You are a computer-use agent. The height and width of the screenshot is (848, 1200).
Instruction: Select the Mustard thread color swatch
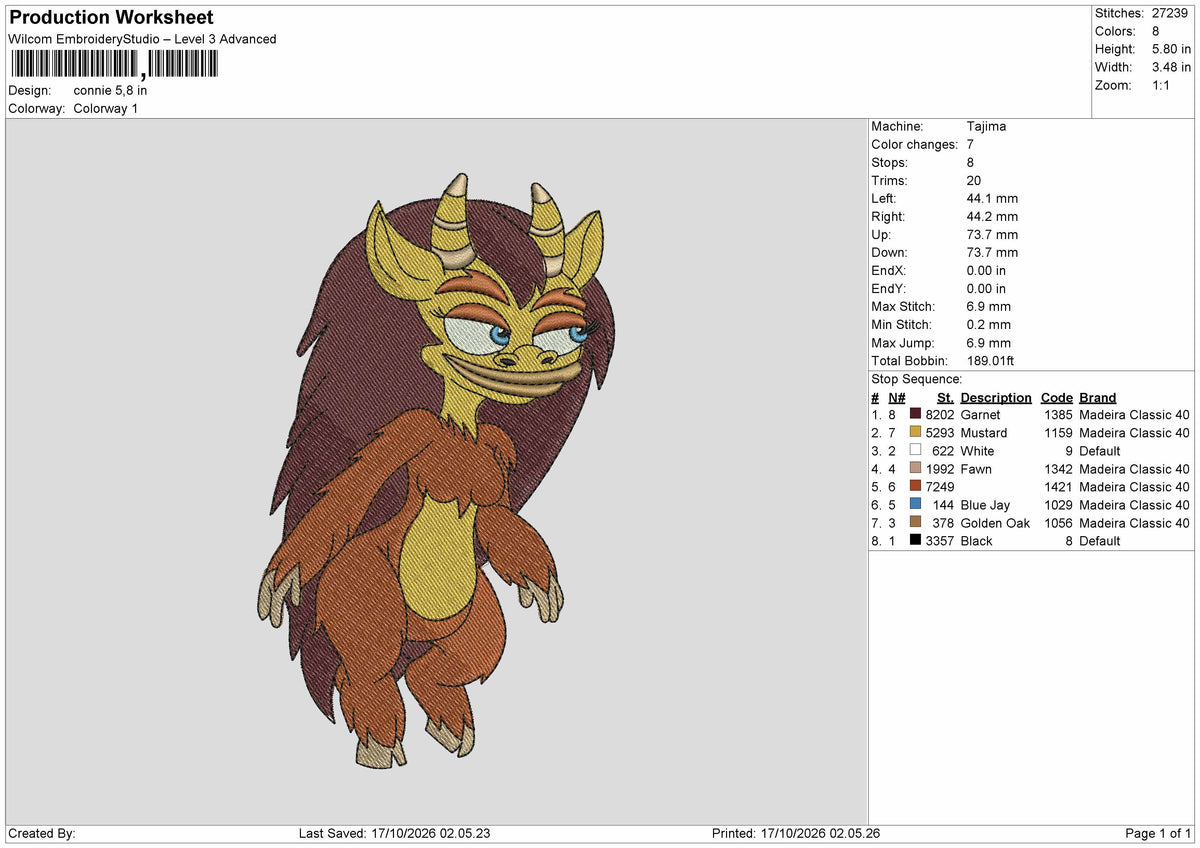(915, 432)
